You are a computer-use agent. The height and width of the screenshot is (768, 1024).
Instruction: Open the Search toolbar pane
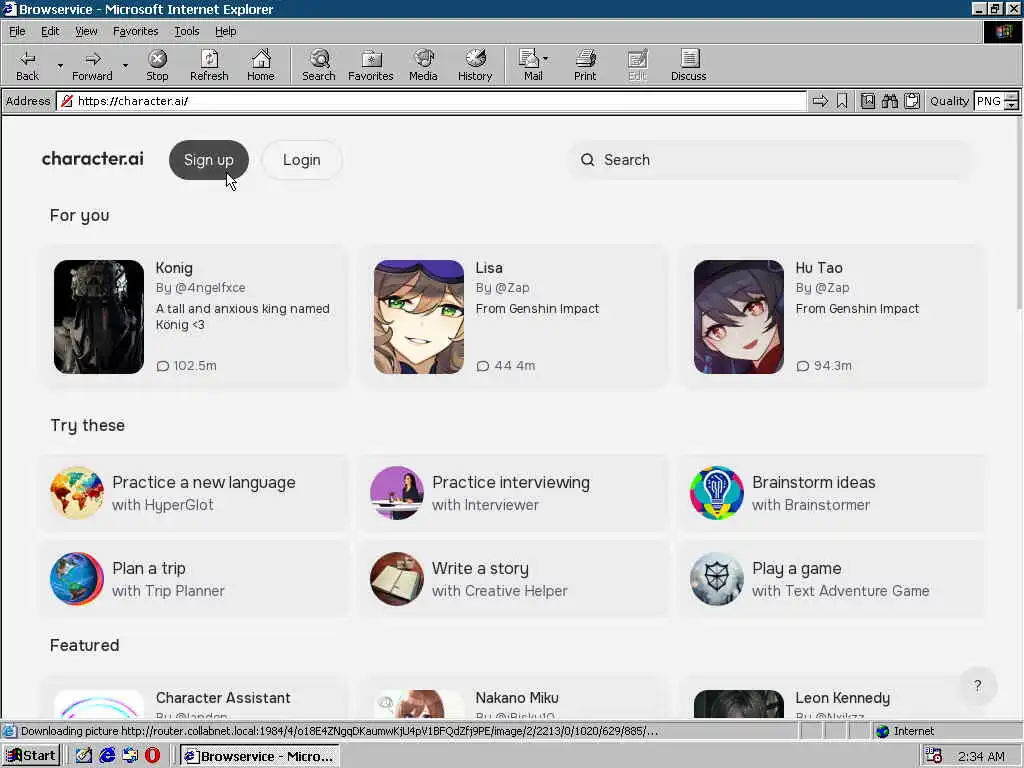[319, 65]
